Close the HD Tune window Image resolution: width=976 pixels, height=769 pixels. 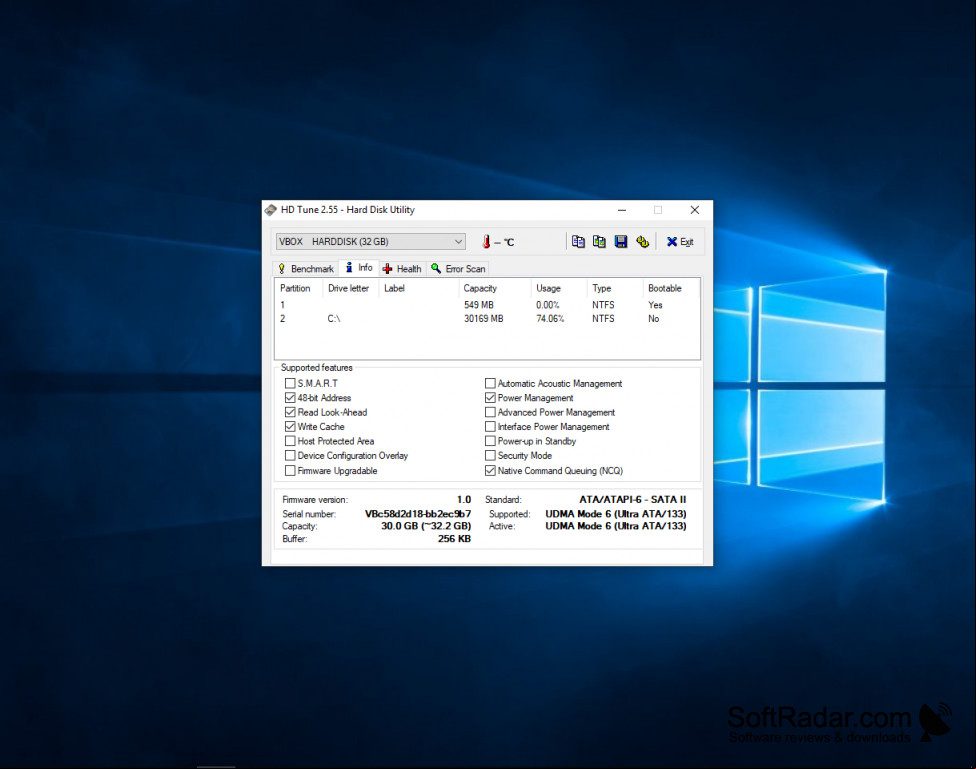tap(695, 210)
